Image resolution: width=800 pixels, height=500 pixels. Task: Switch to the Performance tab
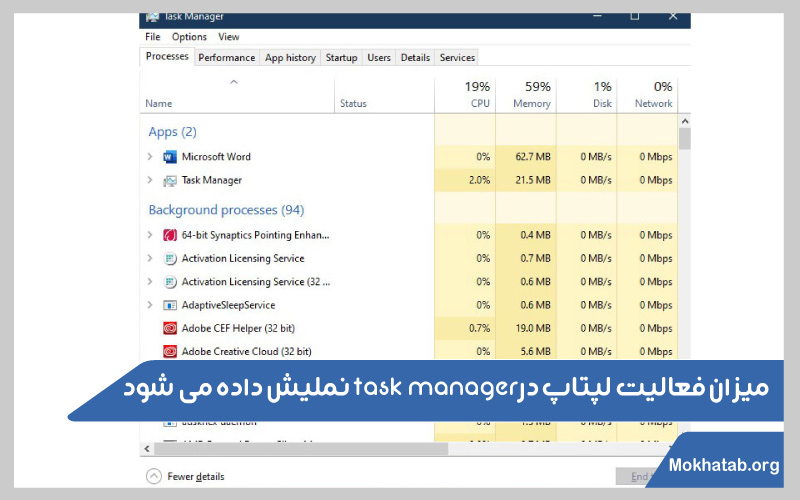coord(227,58)
